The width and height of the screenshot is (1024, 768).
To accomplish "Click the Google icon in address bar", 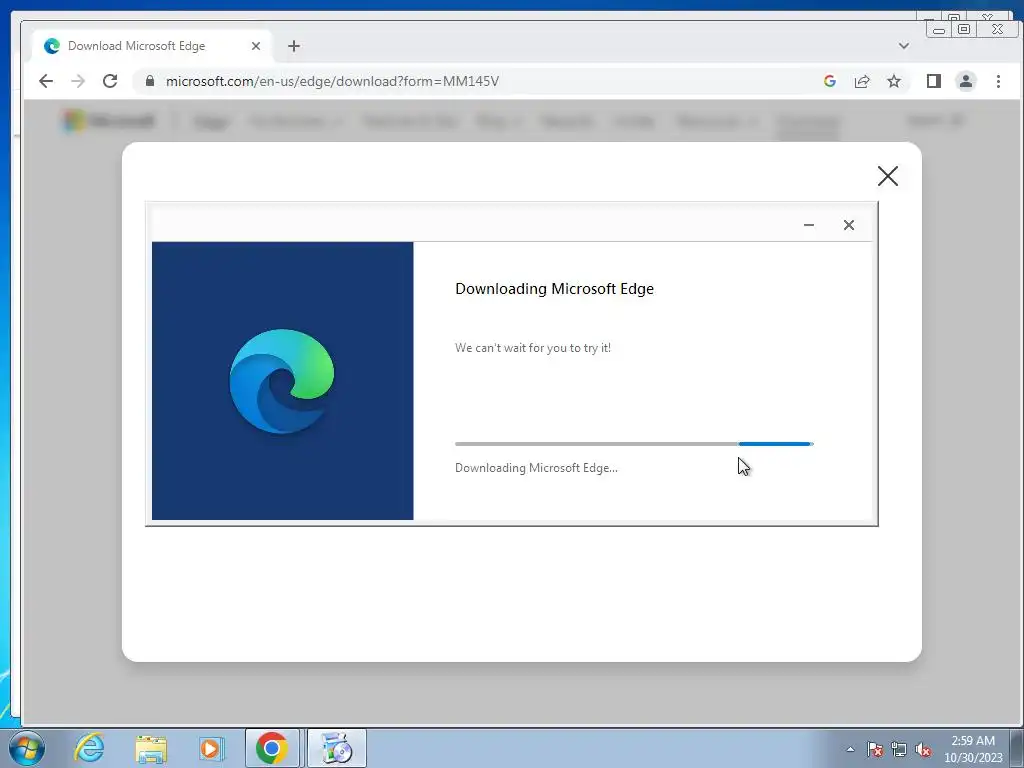I will coord(830,81).
